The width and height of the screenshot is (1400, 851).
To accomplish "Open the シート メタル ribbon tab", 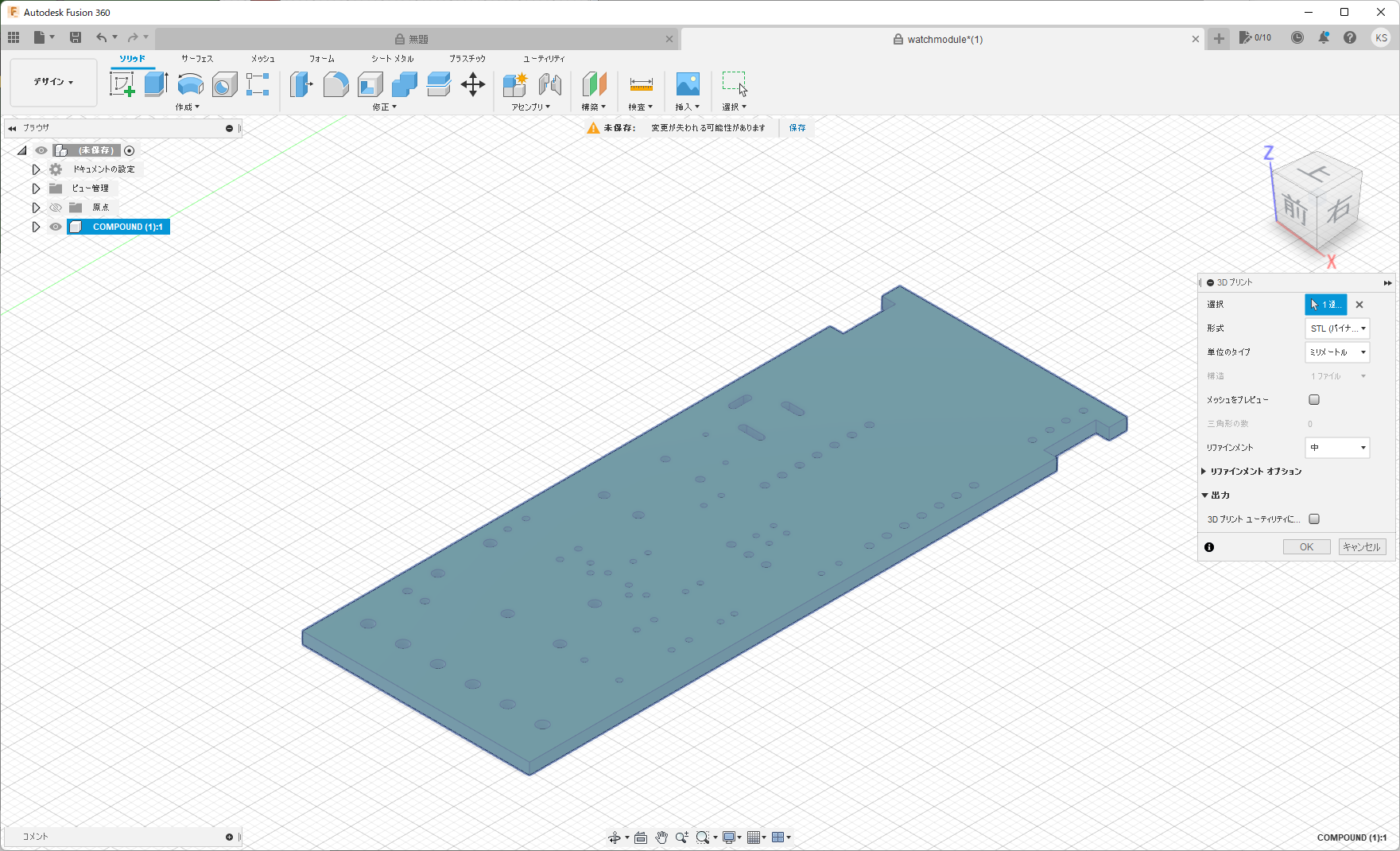I will coord(392,59).
